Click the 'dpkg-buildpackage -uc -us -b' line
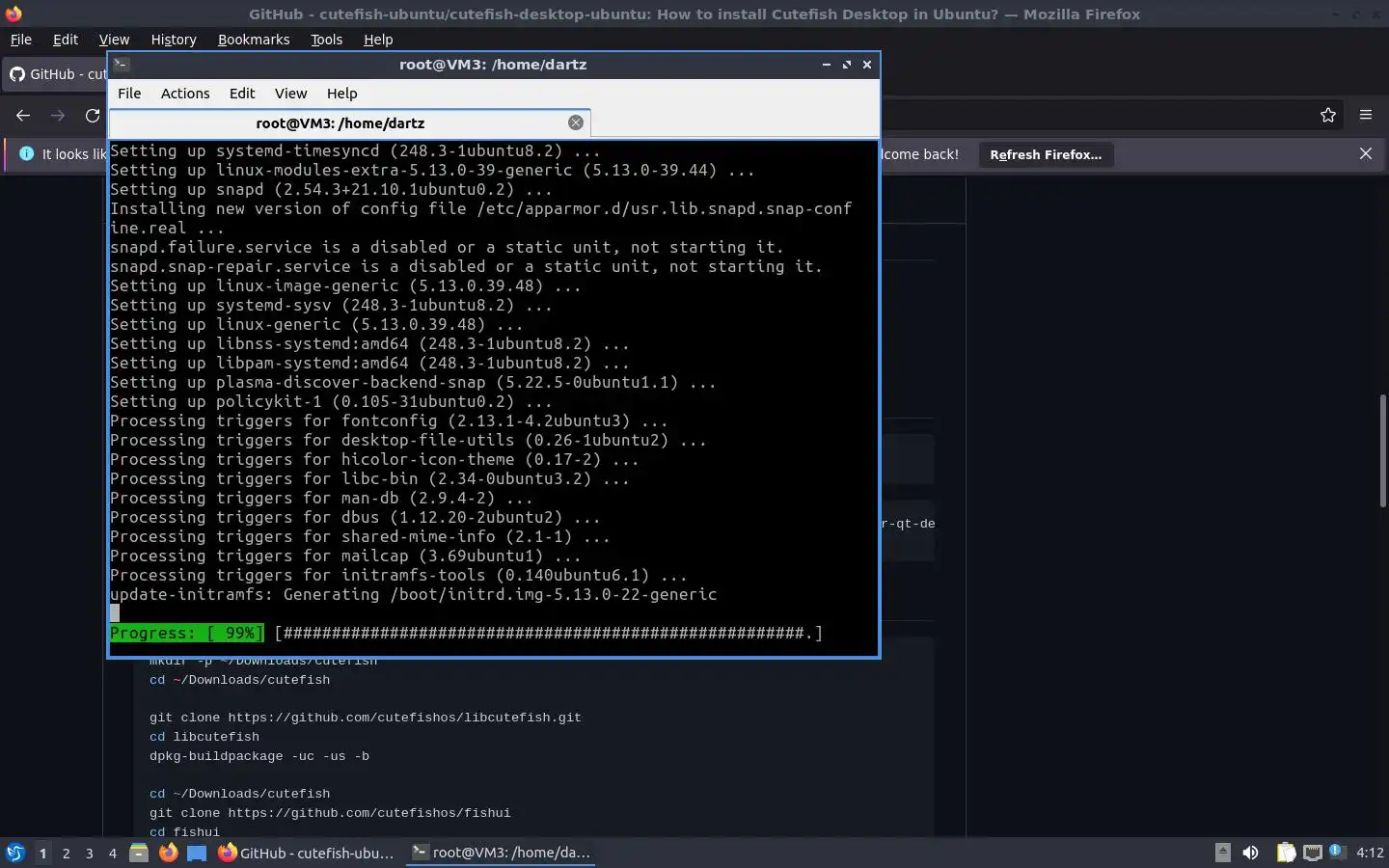This screenshot has width=1389, height=868. (x=259, y=756)
